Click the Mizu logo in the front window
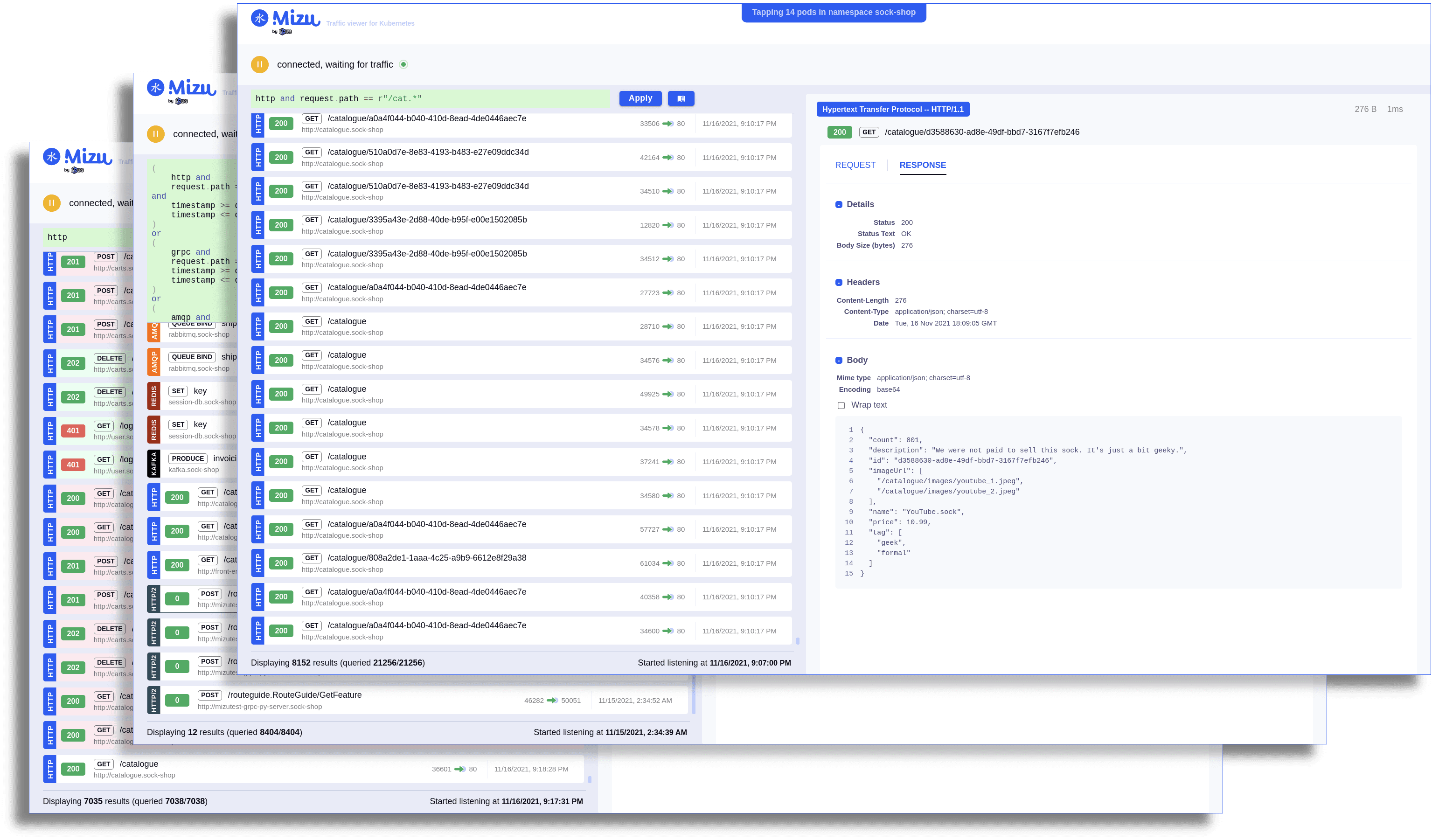 pyautogui.click(x=286, y=21)
